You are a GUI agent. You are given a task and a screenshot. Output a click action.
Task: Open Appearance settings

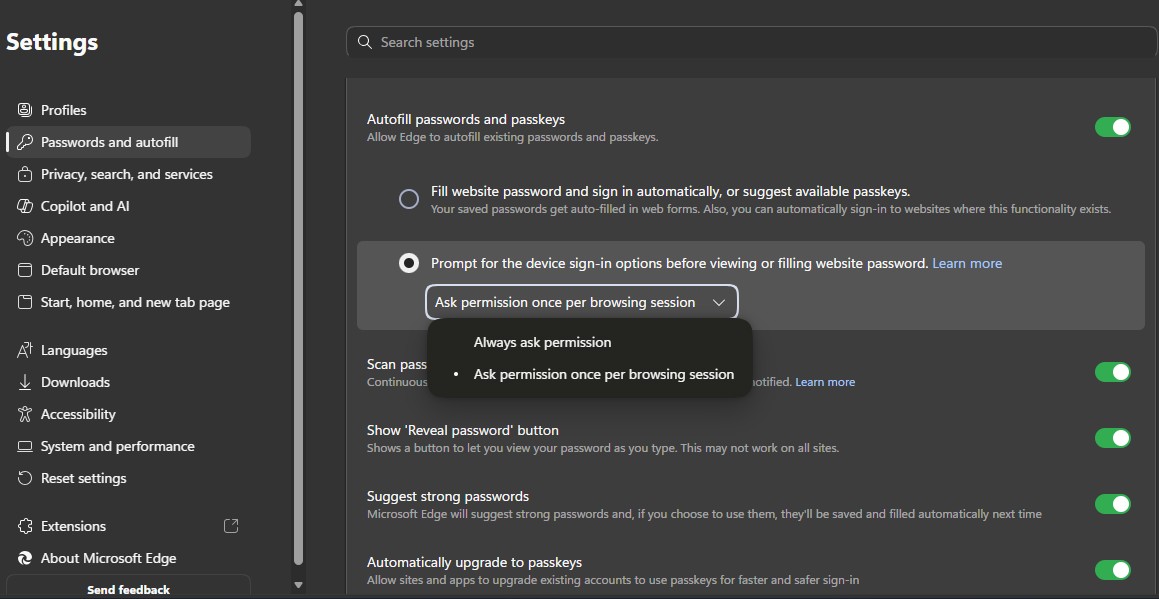coord(129,238)
